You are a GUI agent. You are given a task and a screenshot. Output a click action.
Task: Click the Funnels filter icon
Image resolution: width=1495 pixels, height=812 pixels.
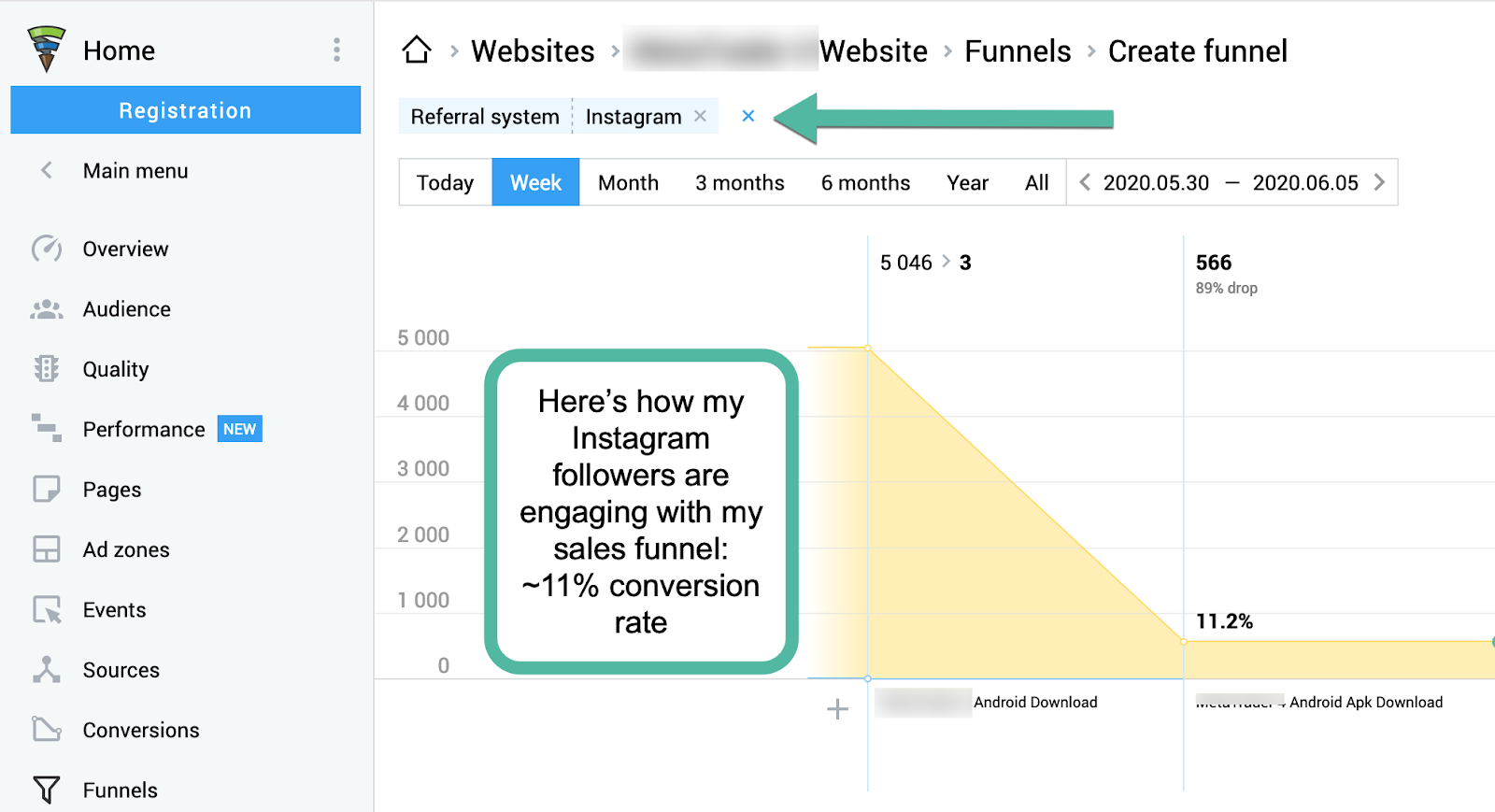coord(46,790)
